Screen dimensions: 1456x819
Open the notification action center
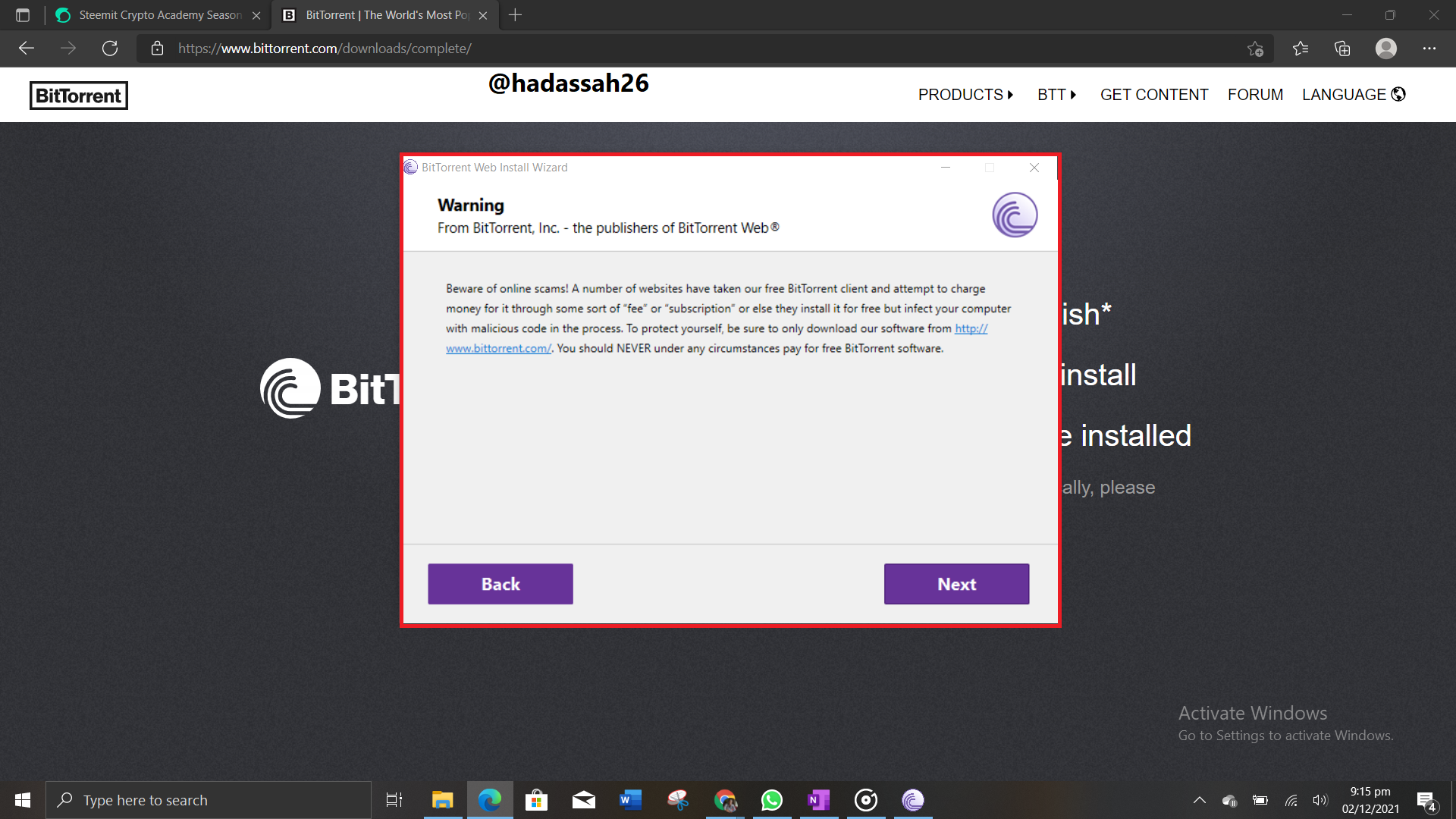1426,801
